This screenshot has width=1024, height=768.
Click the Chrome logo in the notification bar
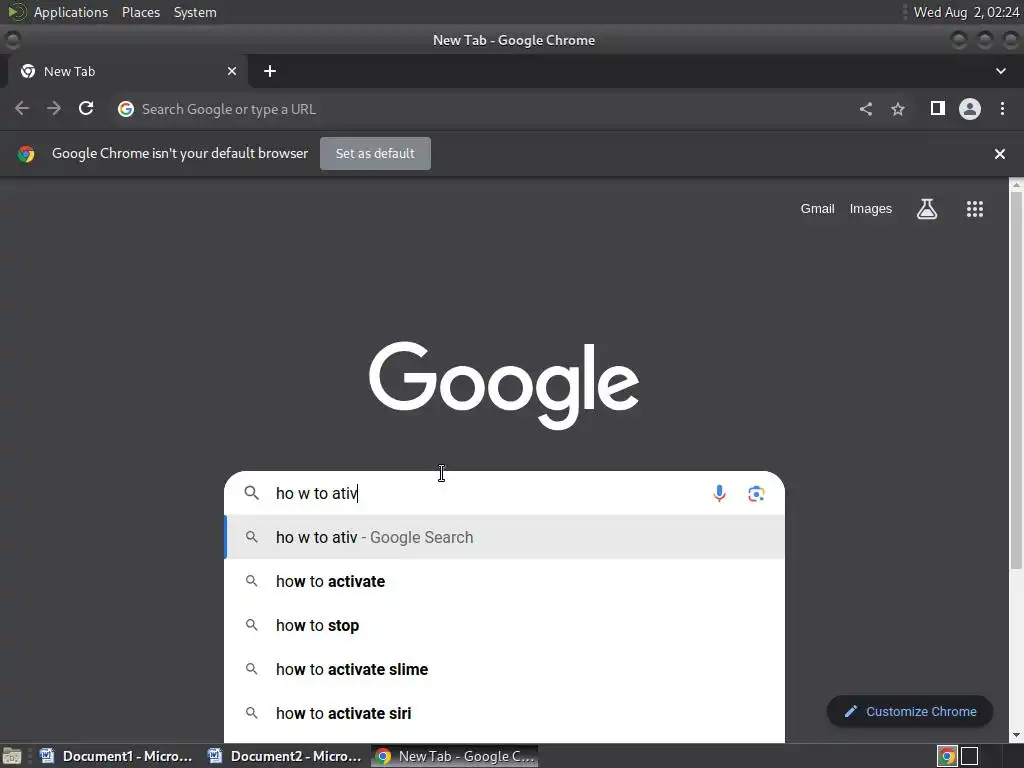[x=26, y=153]
